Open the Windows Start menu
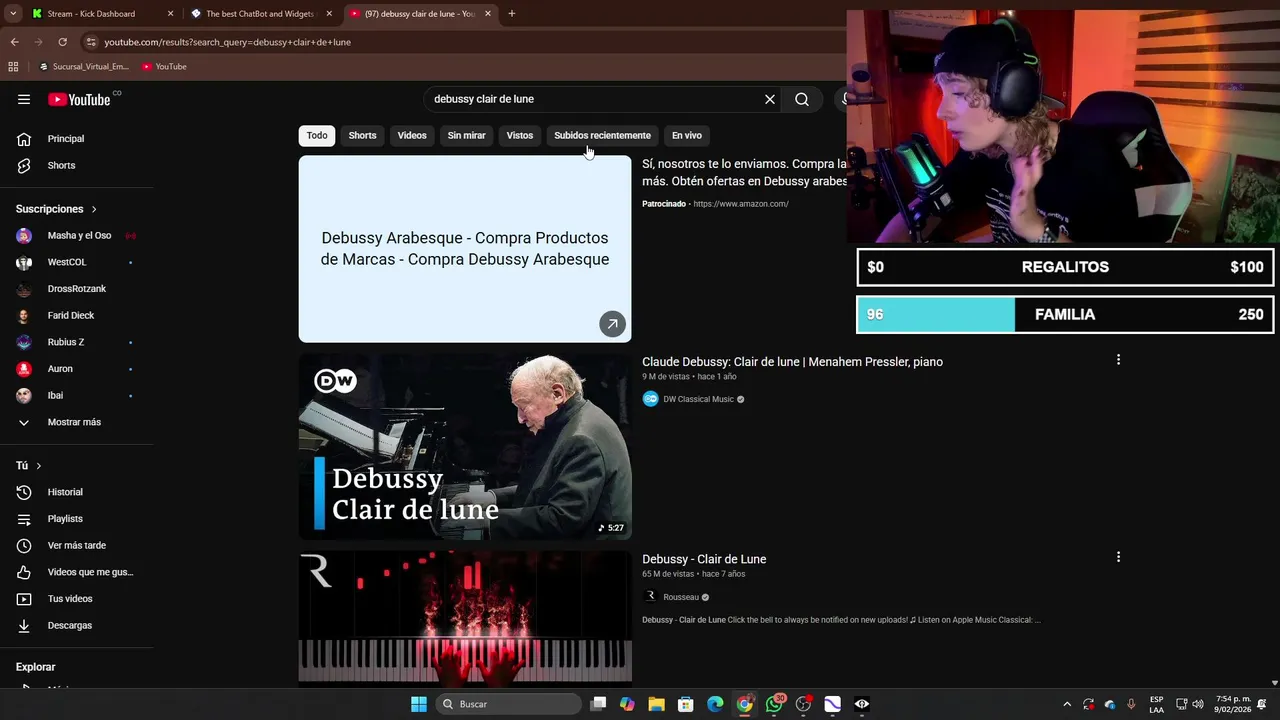The height and width of the screenshot is (720, 1280). (419, 704)
